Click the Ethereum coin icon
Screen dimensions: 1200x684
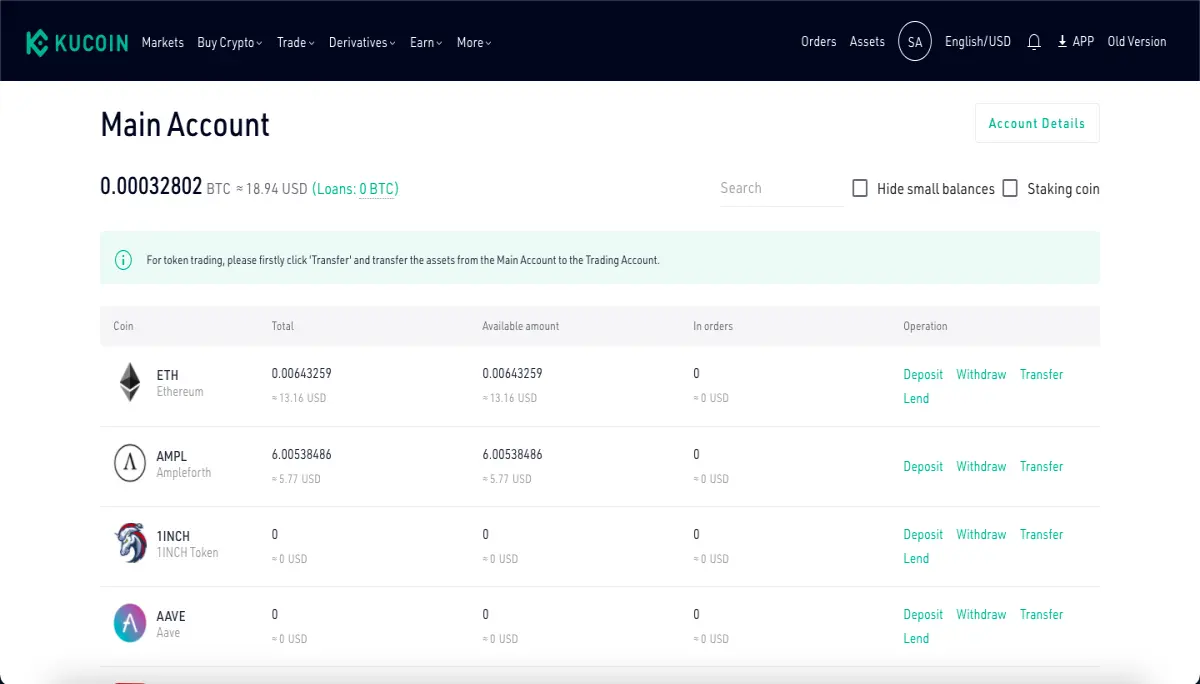coord(130,382)
